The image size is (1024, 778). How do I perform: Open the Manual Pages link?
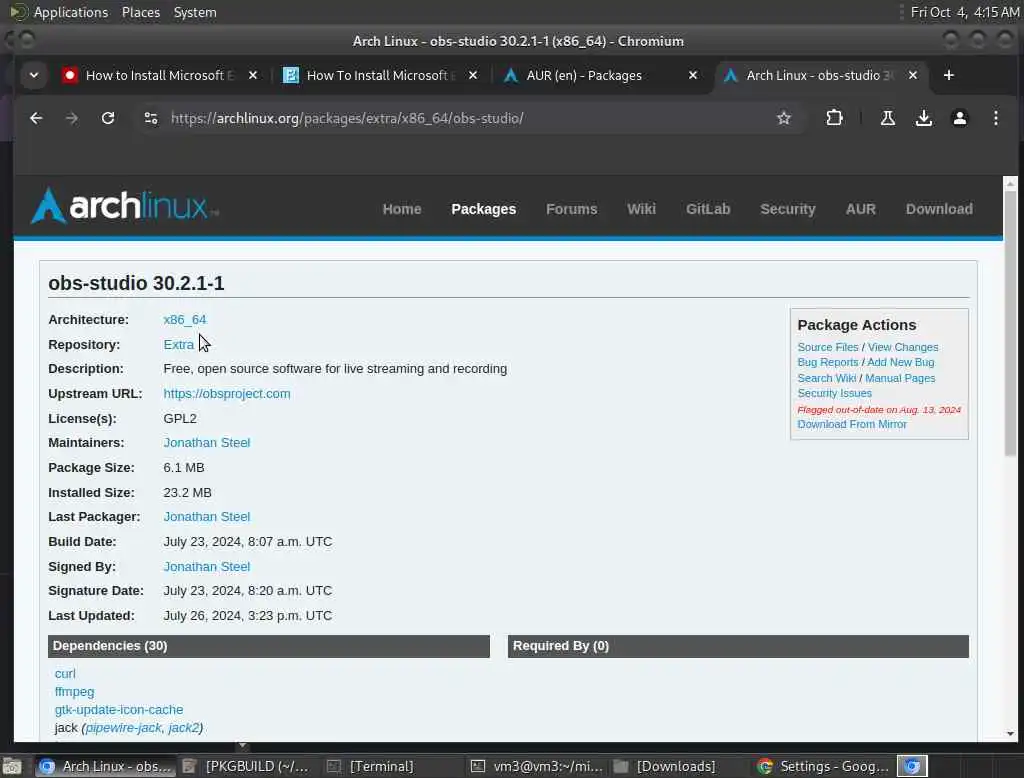pyautogui.click(x=900, y=378)
